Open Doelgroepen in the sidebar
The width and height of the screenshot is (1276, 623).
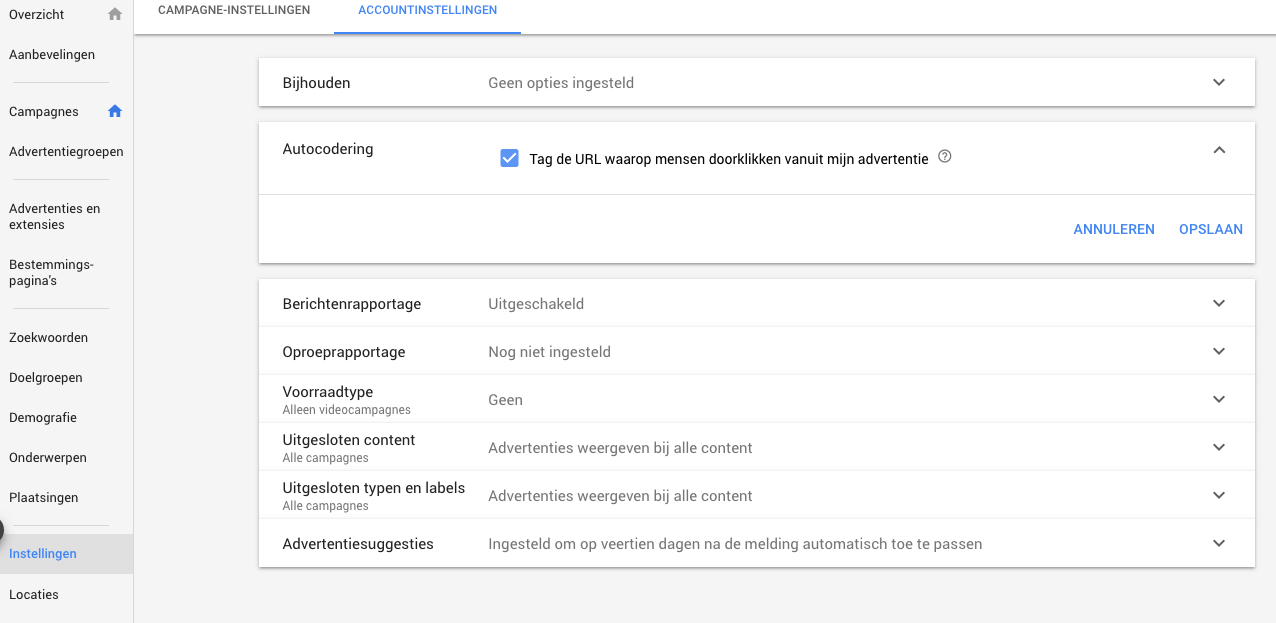pyautogui.click(x=46, y=377)
